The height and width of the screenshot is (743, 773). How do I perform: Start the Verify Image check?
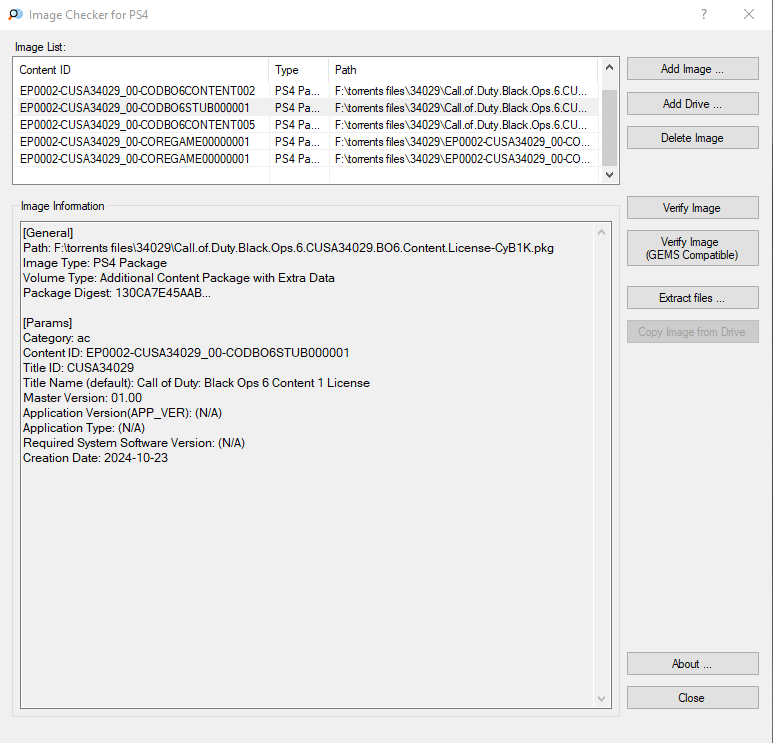click(692, 208)
